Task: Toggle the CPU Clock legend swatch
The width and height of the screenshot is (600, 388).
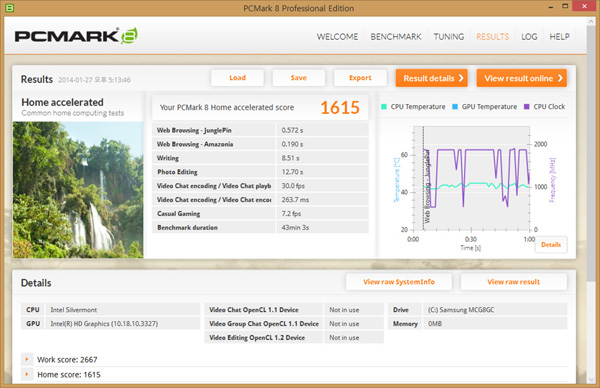Action: point(527,107)
